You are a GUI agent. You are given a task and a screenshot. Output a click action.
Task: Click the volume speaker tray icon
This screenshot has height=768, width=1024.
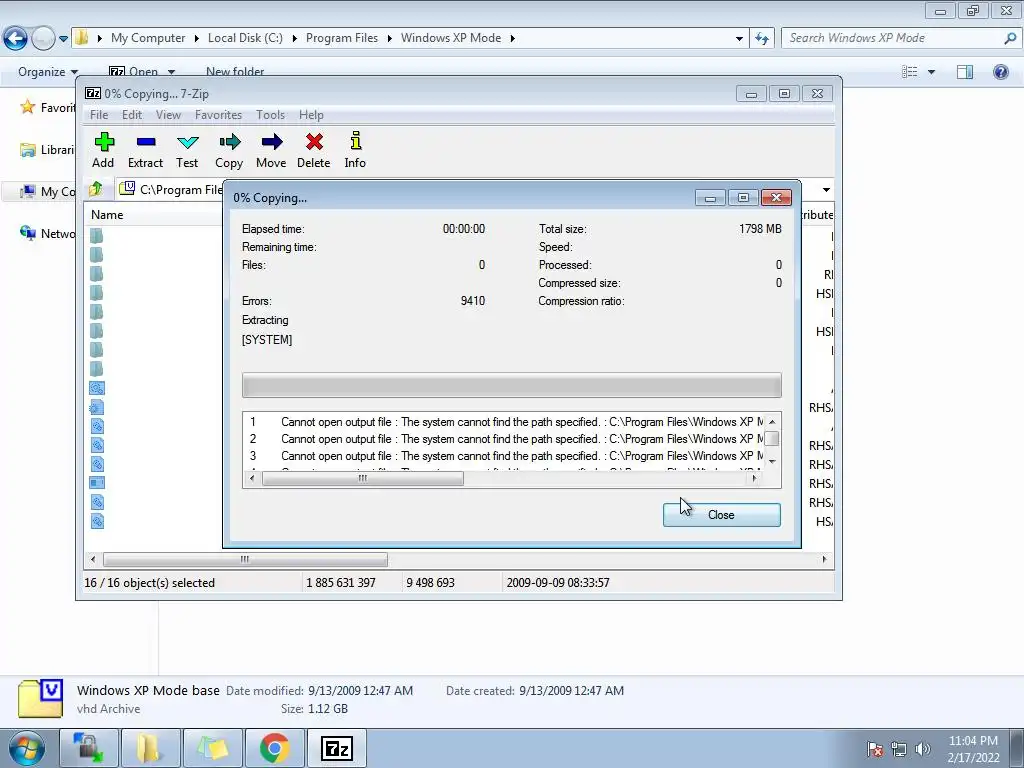coord(923,749)
